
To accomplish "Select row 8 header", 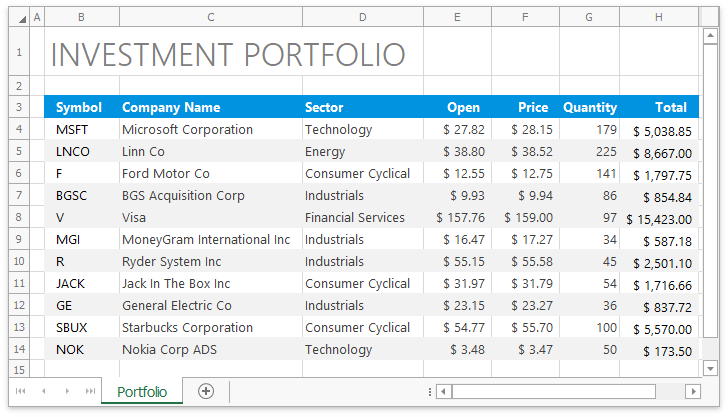I will (19, 217).
